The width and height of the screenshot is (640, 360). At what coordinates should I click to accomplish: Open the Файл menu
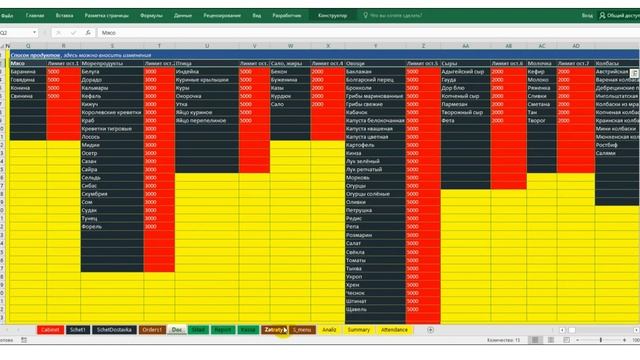[7, 16]
